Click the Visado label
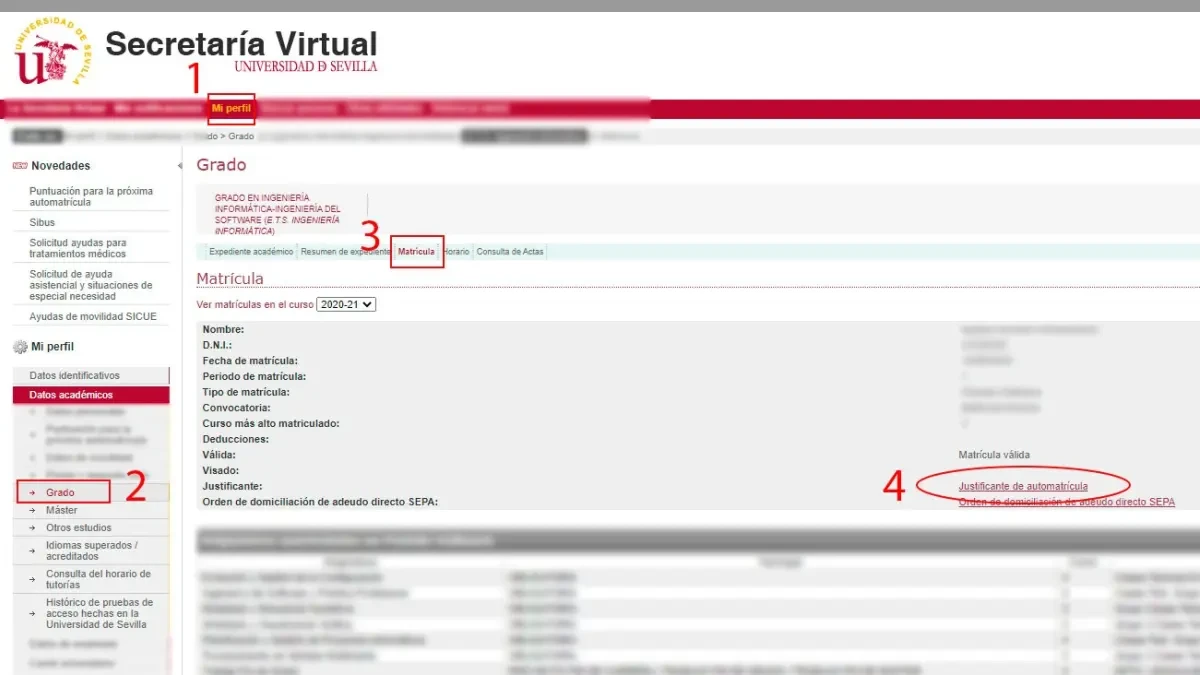 pos(221,470)
